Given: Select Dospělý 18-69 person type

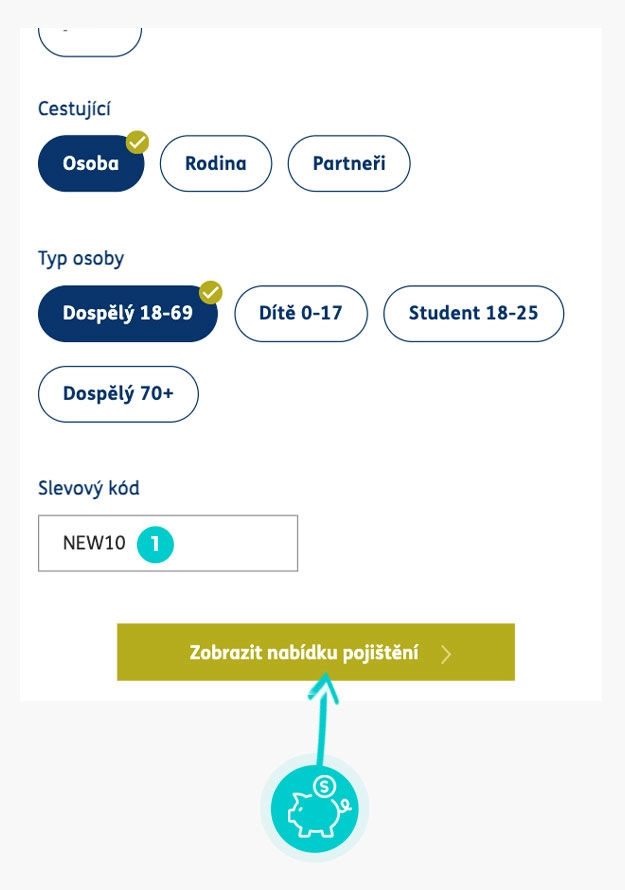Looking at the screenshot, I should point(127,313).
